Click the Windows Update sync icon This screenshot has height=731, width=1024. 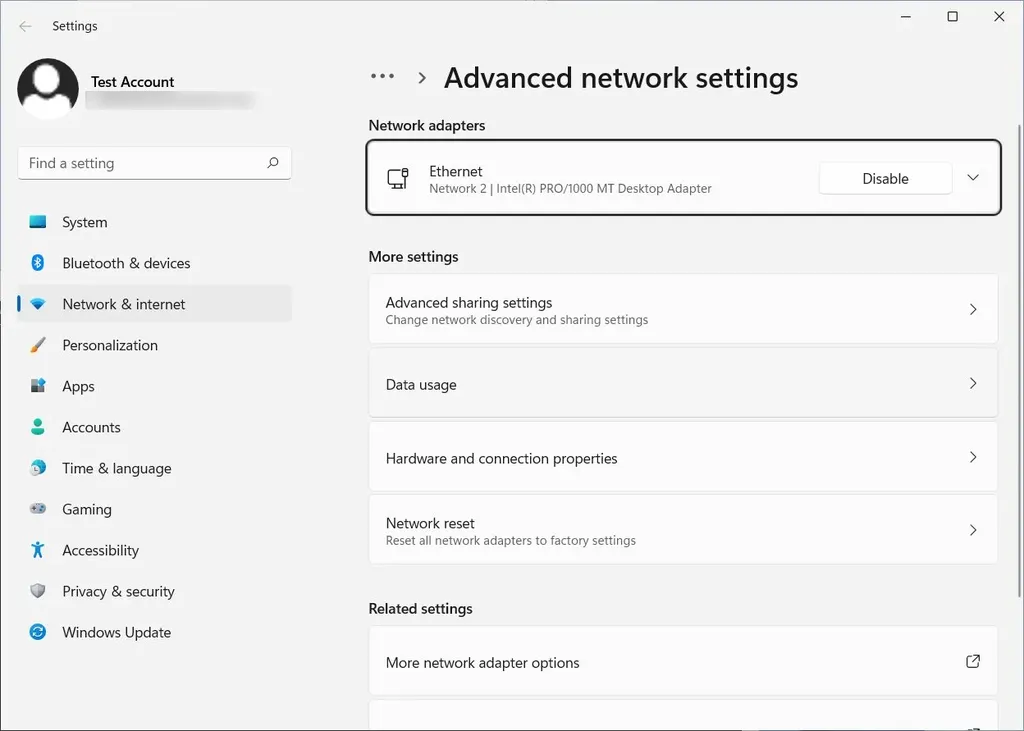tap(38, 632)
